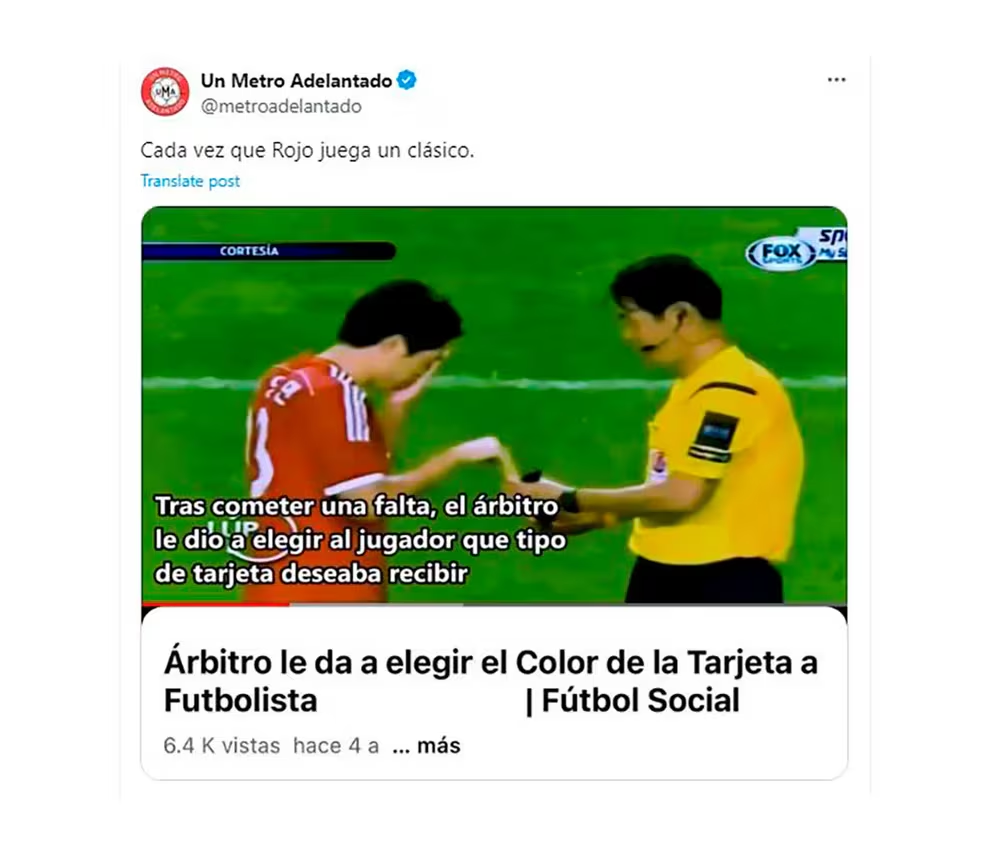Click the 6.4 K vistas count
The height and width of the screenshot is (850, 992).
221,746
